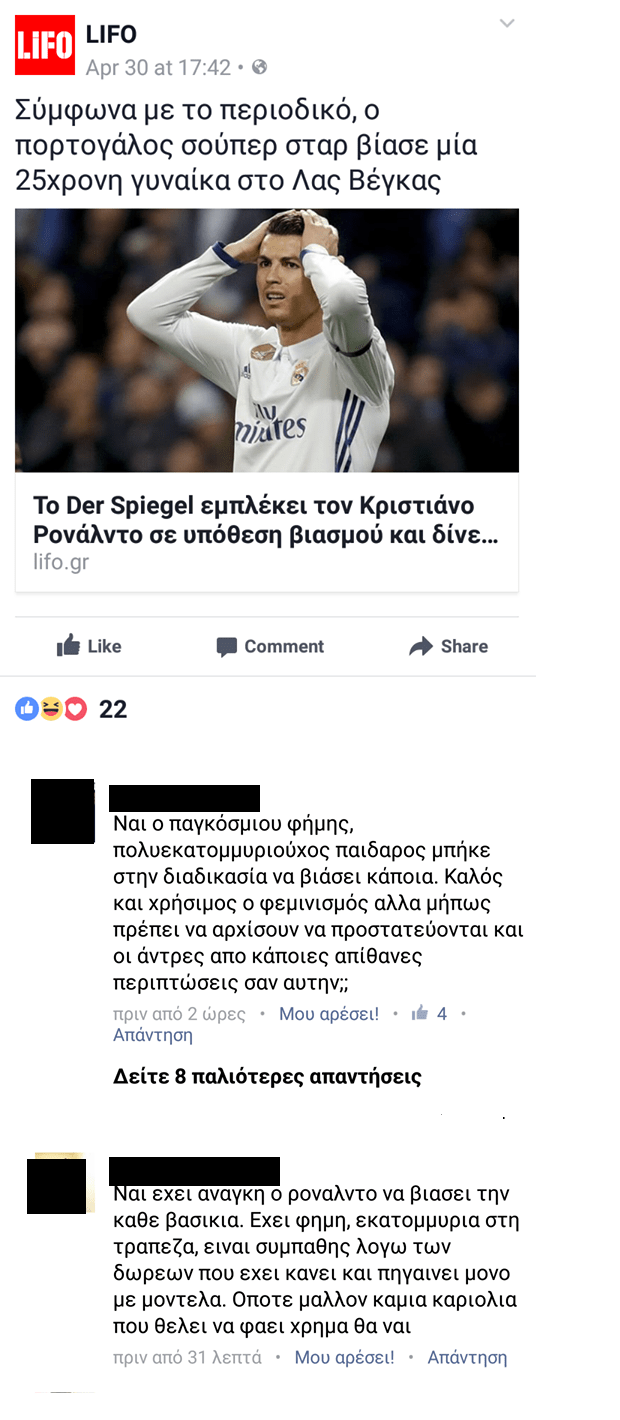Image resolution: width=620 pixels, height=1420 pixels.
Task: Open the Der Spiegel article headline
Action: (x=266, y=519)
